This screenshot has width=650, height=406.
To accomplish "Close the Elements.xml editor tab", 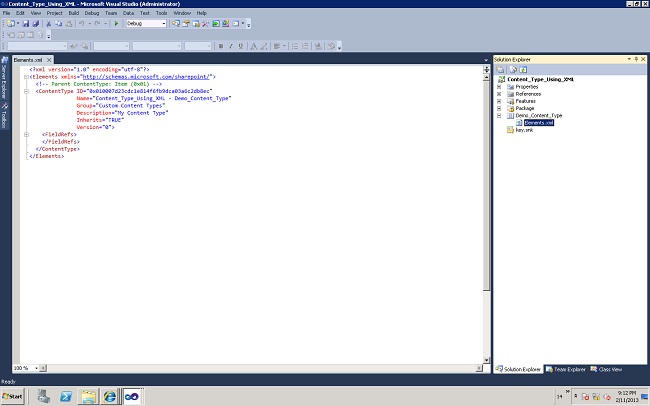I will (x=49, y=60).
